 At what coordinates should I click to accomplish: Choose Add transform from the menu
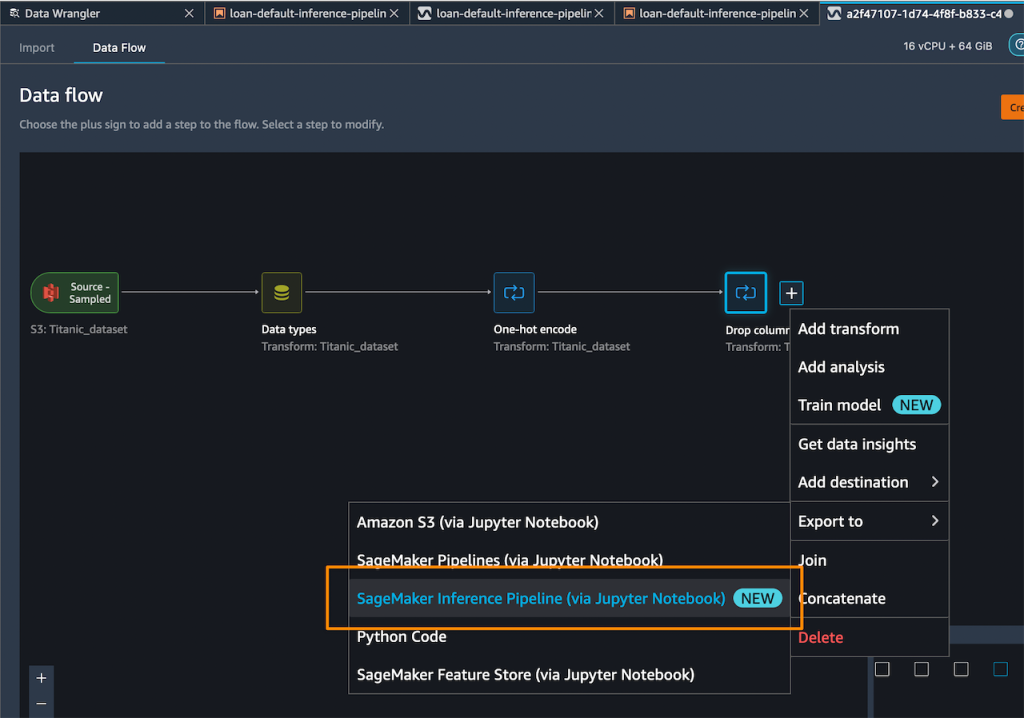(x=869, y=329)
